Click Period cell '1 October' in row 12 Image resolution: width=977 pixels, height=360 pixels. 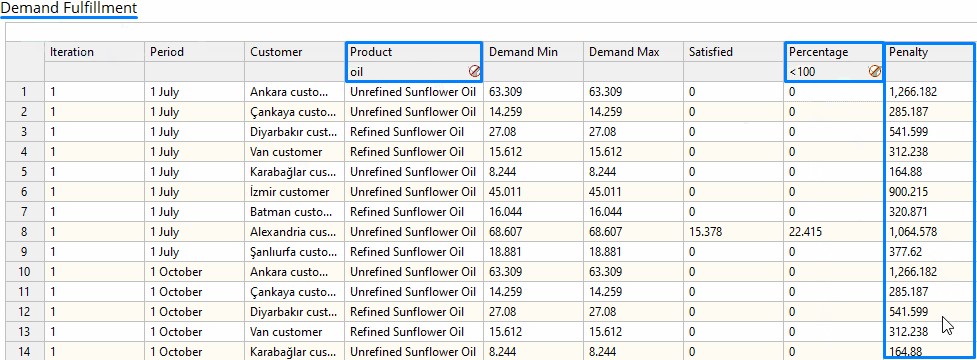[195, 311]
